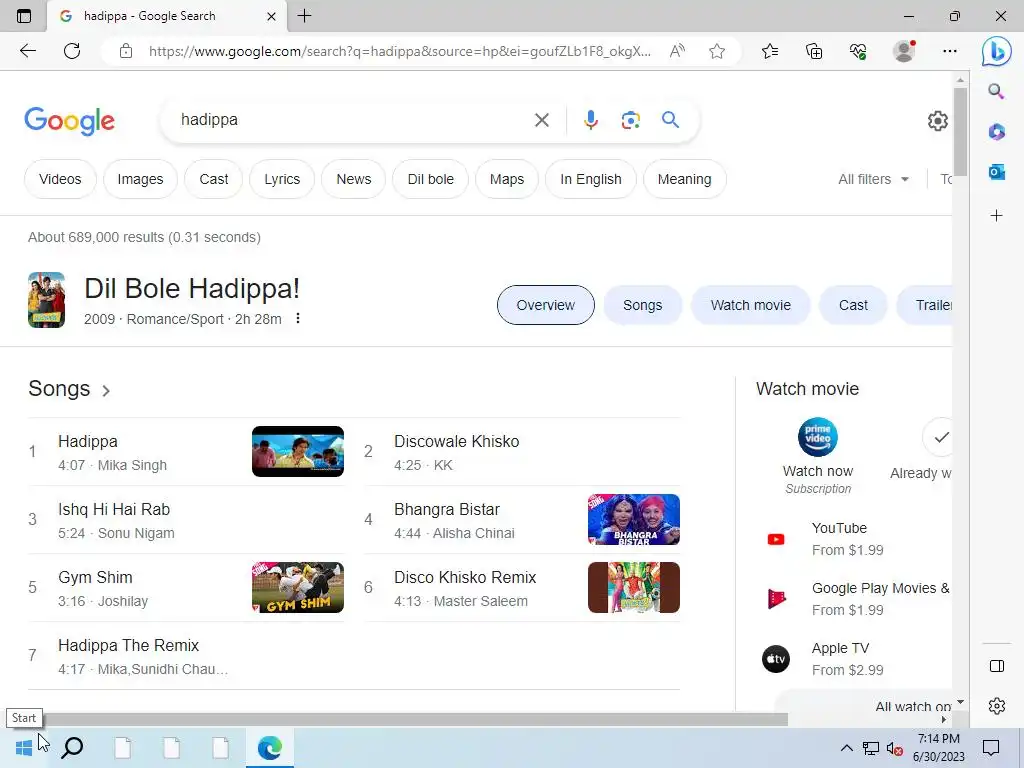Open Windows taskbar search
Viewport: 1024px width, 768px height.
click(72, 748)
